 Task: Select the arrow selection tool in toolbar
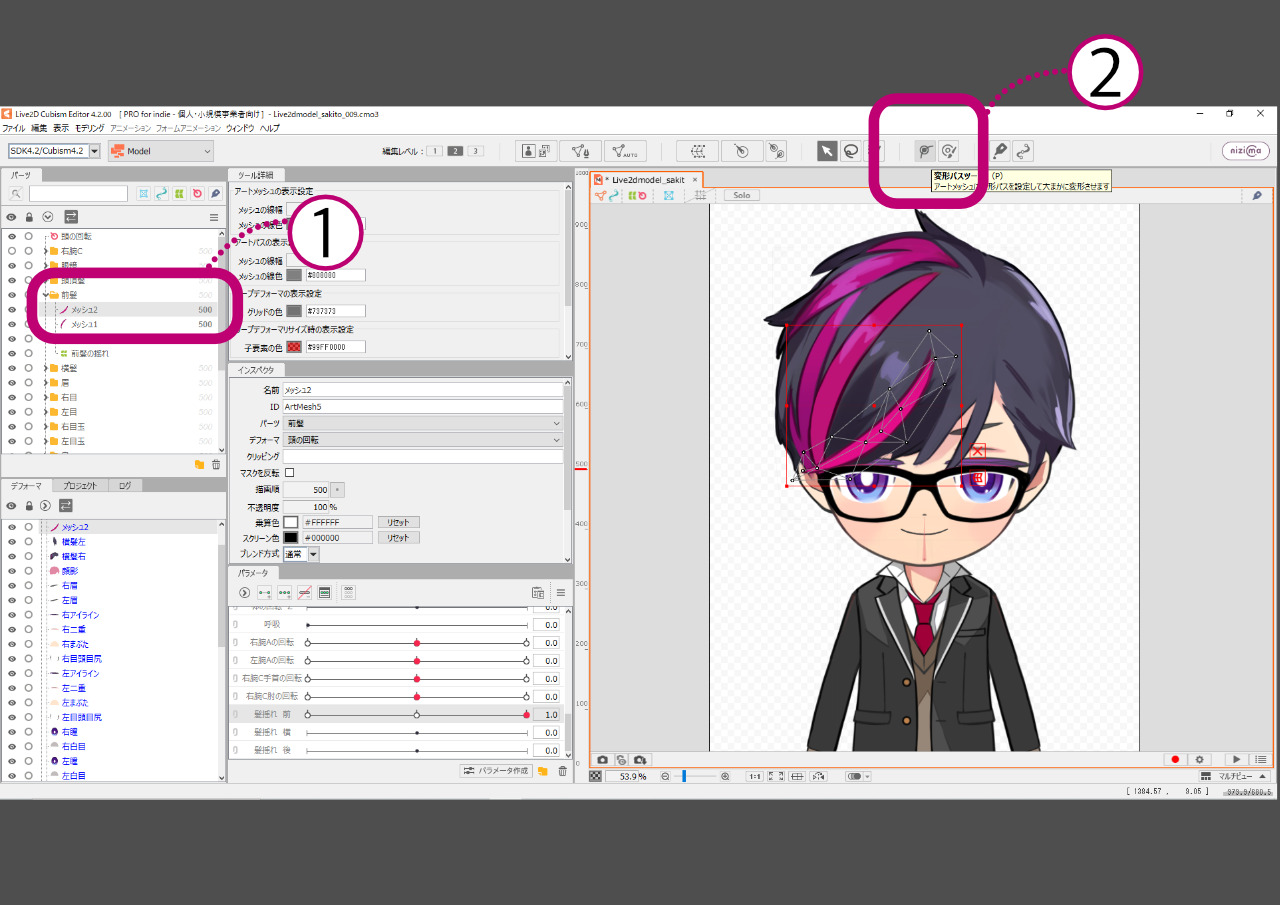[827, 151]
